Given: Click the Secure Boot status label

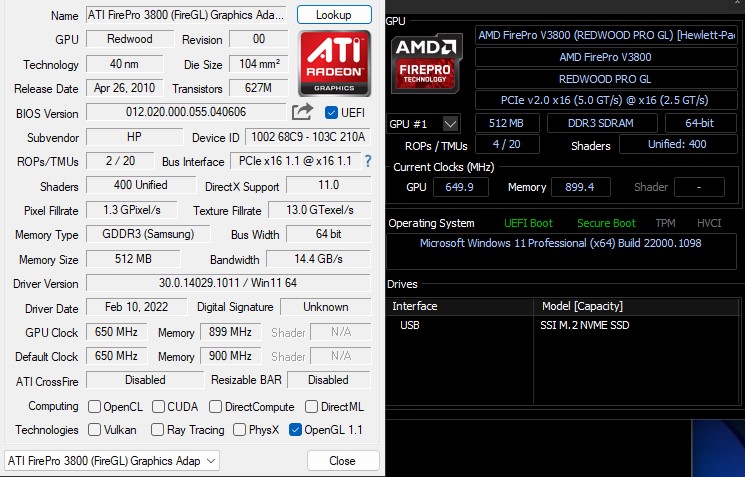Looking at the screenshot, I should 606,223.
